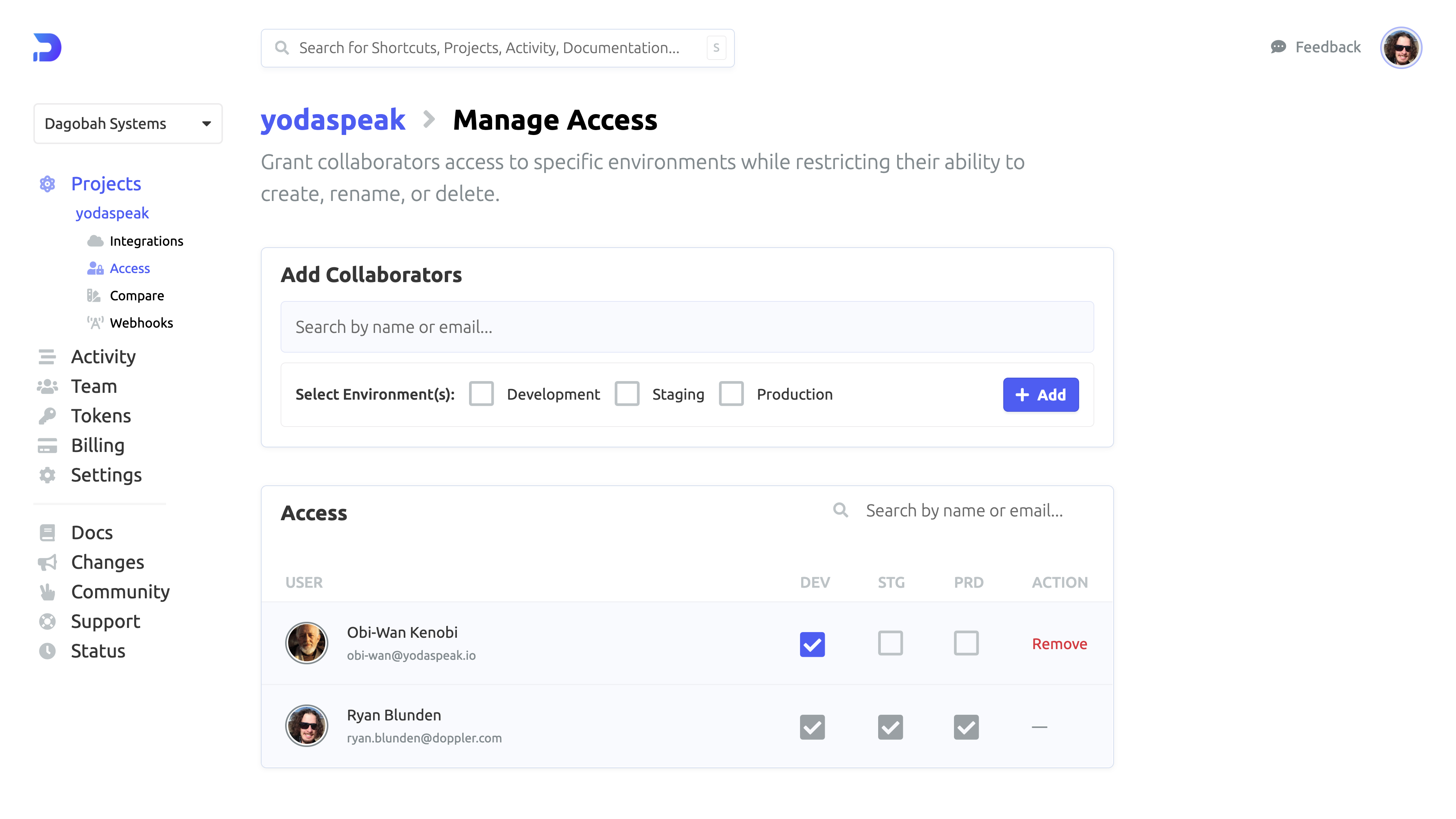Click the Support lifebuoy icon
Screen dimensions: 1456x819
[x=47, y=621]
